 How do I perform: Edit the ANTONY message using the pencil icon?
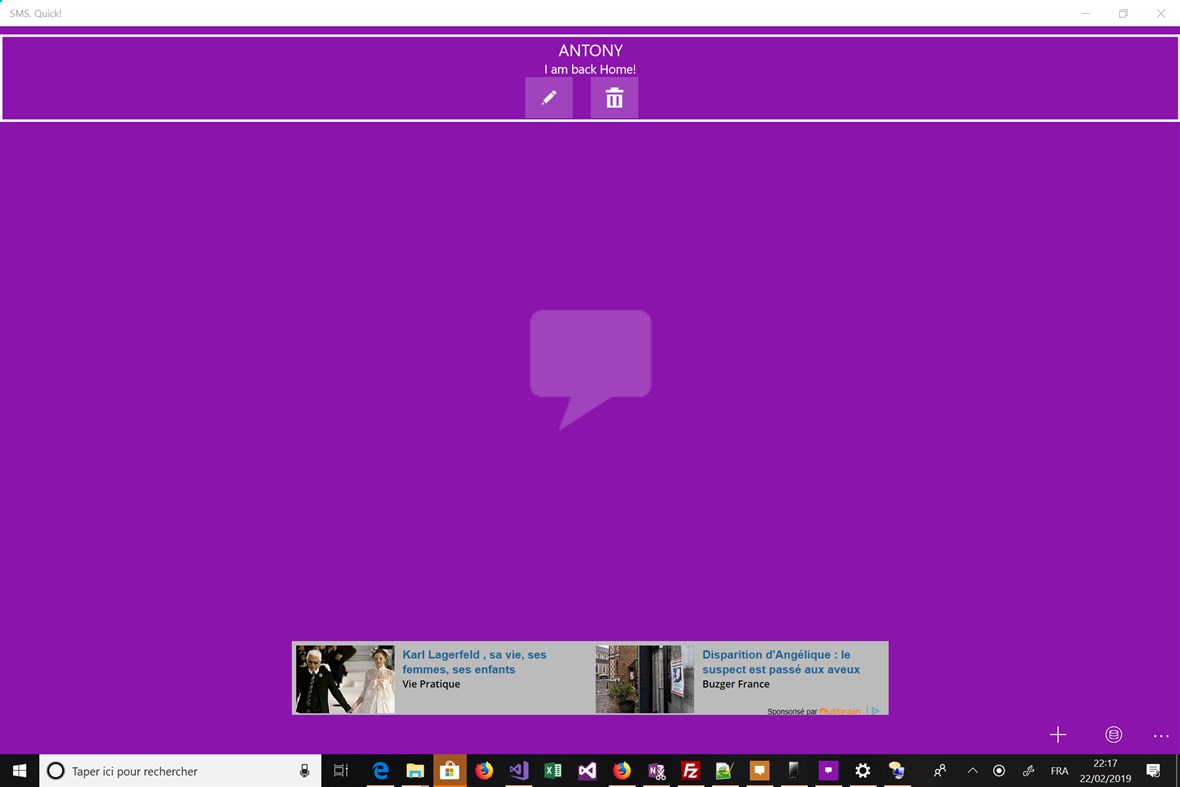(x=548, y=97)
